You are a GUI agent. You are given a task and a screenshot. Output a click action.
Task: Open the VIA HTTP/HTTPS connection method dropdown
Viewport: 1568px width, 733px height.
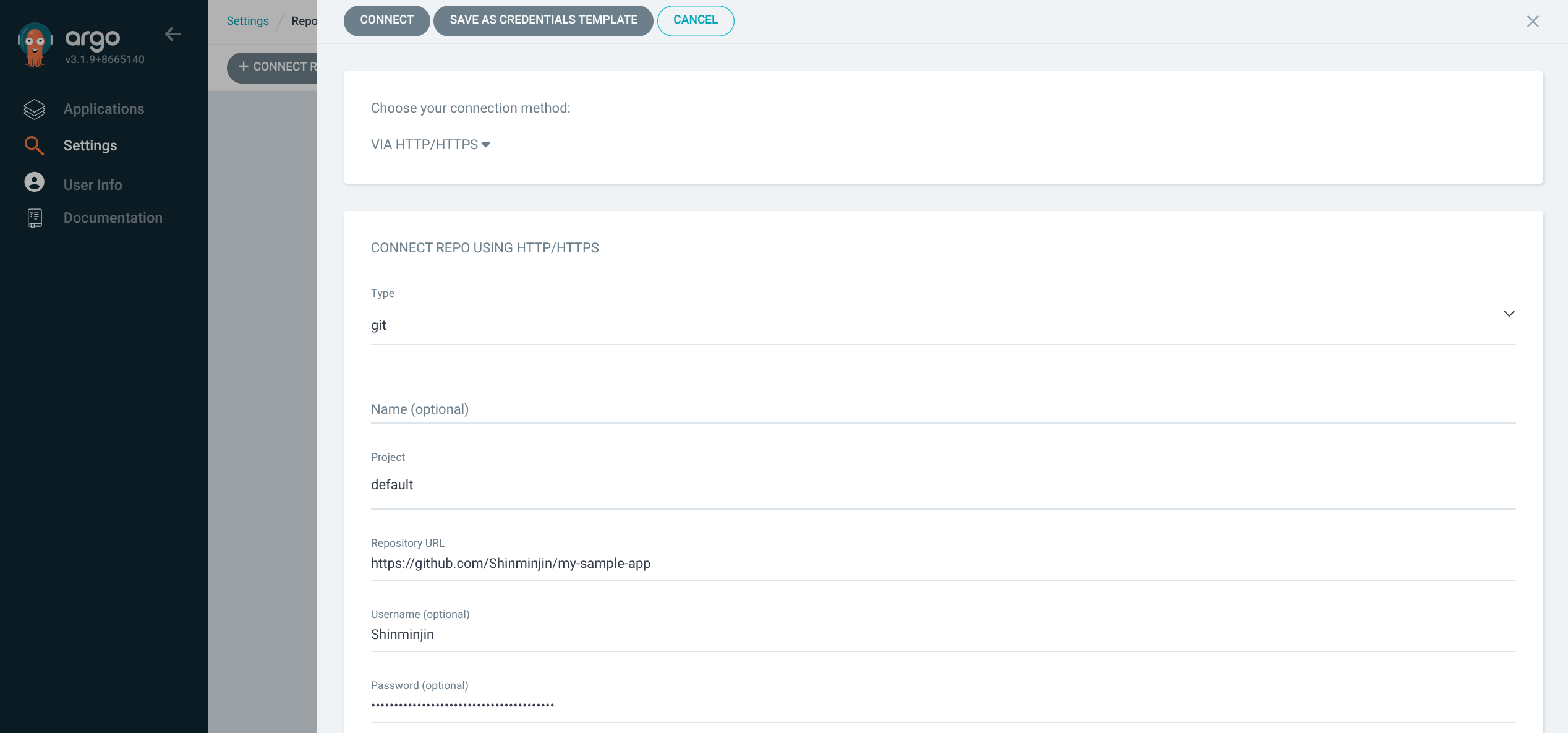pos(430,145)
